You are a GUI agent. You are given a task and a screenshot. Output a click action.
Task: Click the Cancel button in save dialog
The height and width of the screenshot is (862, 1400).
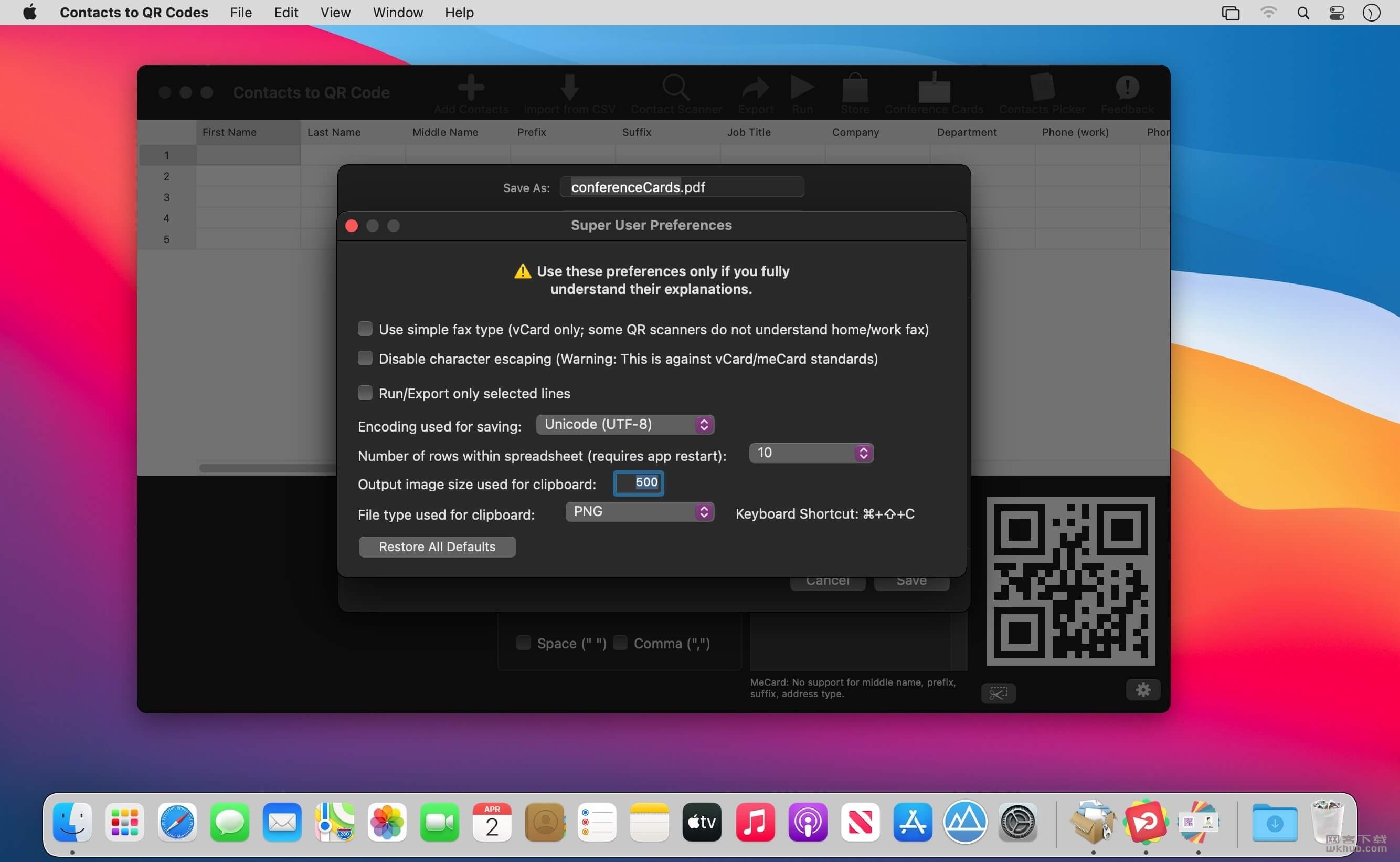[828, 583]
